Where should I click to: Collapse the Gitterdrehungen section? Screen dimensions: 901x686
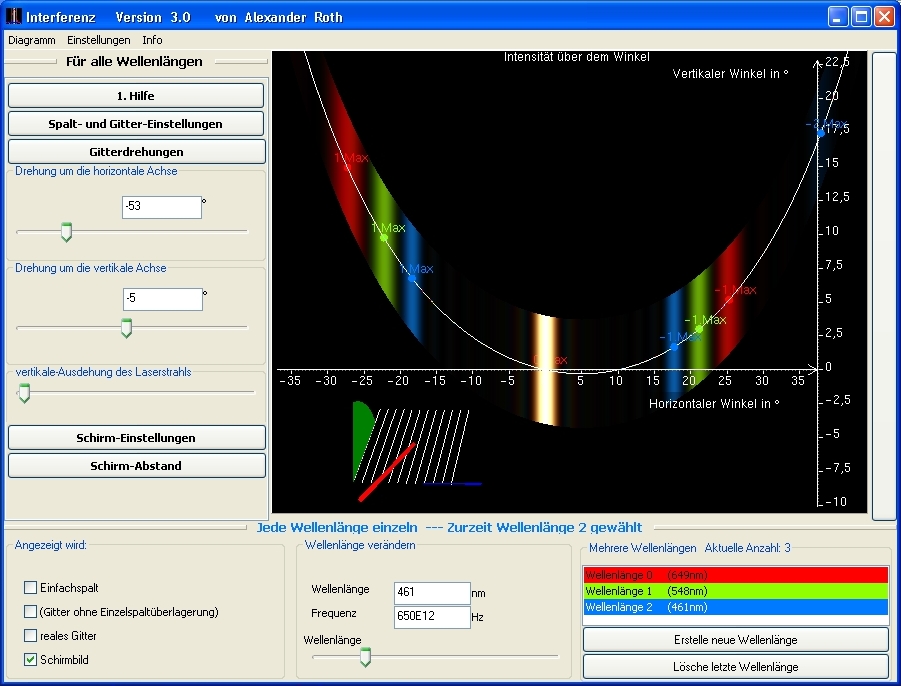[136, 152]
